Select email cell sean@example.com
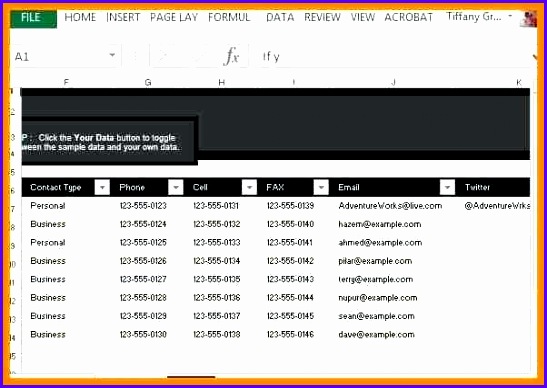 coord(376,316)
